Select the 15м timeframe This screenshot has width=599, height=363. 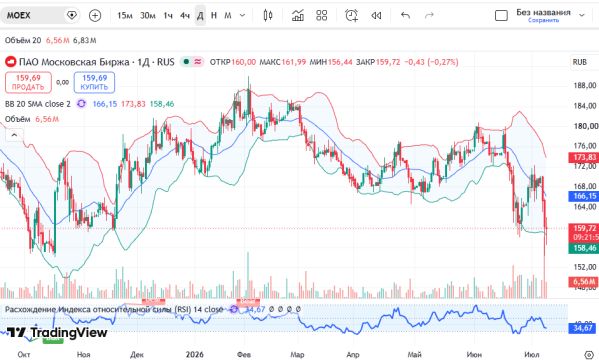(125, 16)
